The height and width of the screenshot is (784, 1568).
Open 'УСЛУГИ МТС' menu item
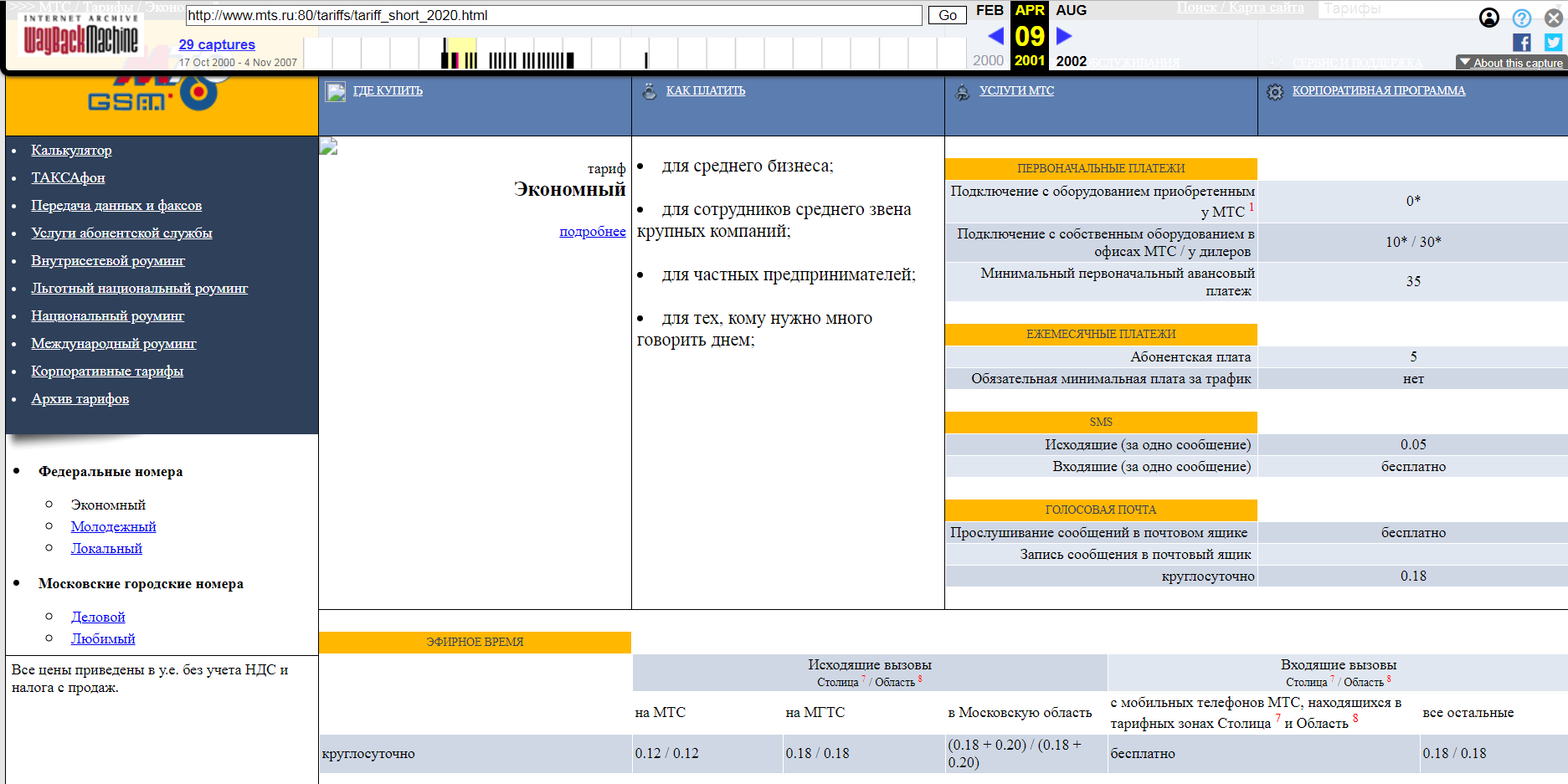pos(1017,90)
